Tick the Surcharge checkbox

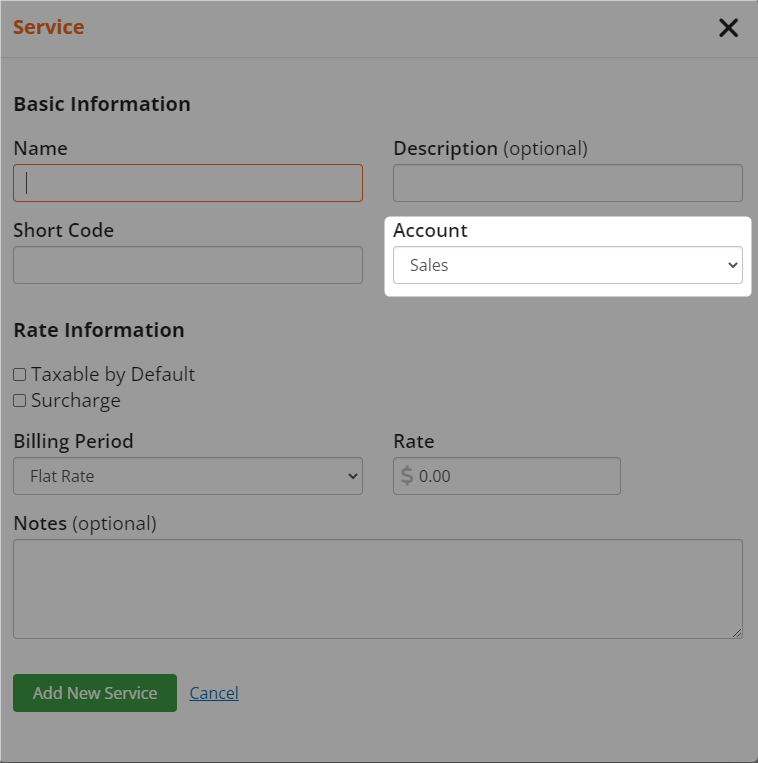pos(19,400)
